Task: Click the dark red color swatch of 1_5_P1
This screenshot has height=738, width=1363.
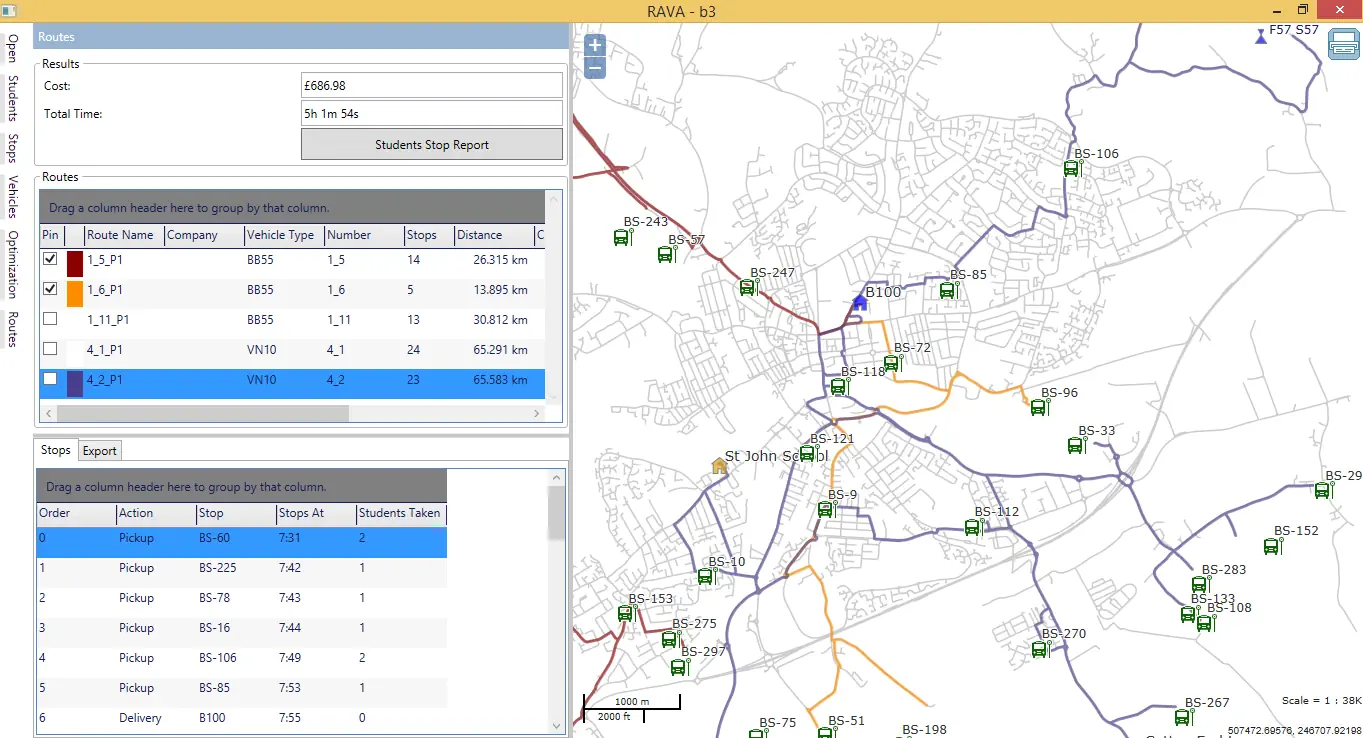Action: [75, 264]
